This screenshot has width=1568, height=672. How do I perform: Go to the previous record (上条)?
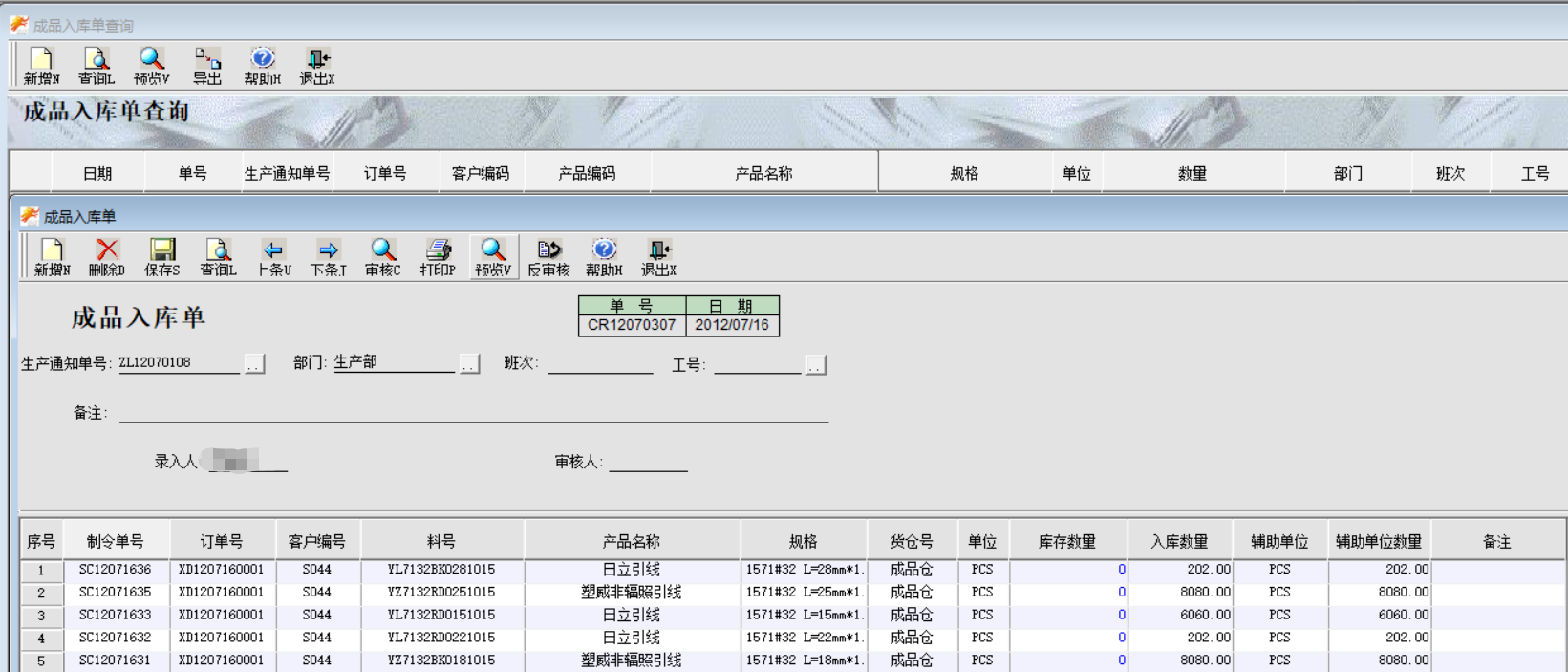coord(273,256)
